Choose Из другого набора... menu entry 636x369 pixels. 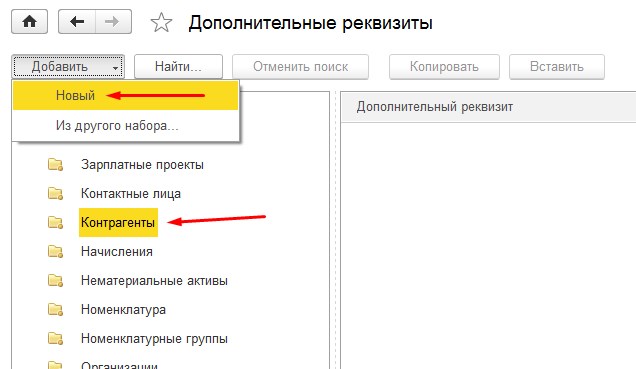click(x=125, y=125)
